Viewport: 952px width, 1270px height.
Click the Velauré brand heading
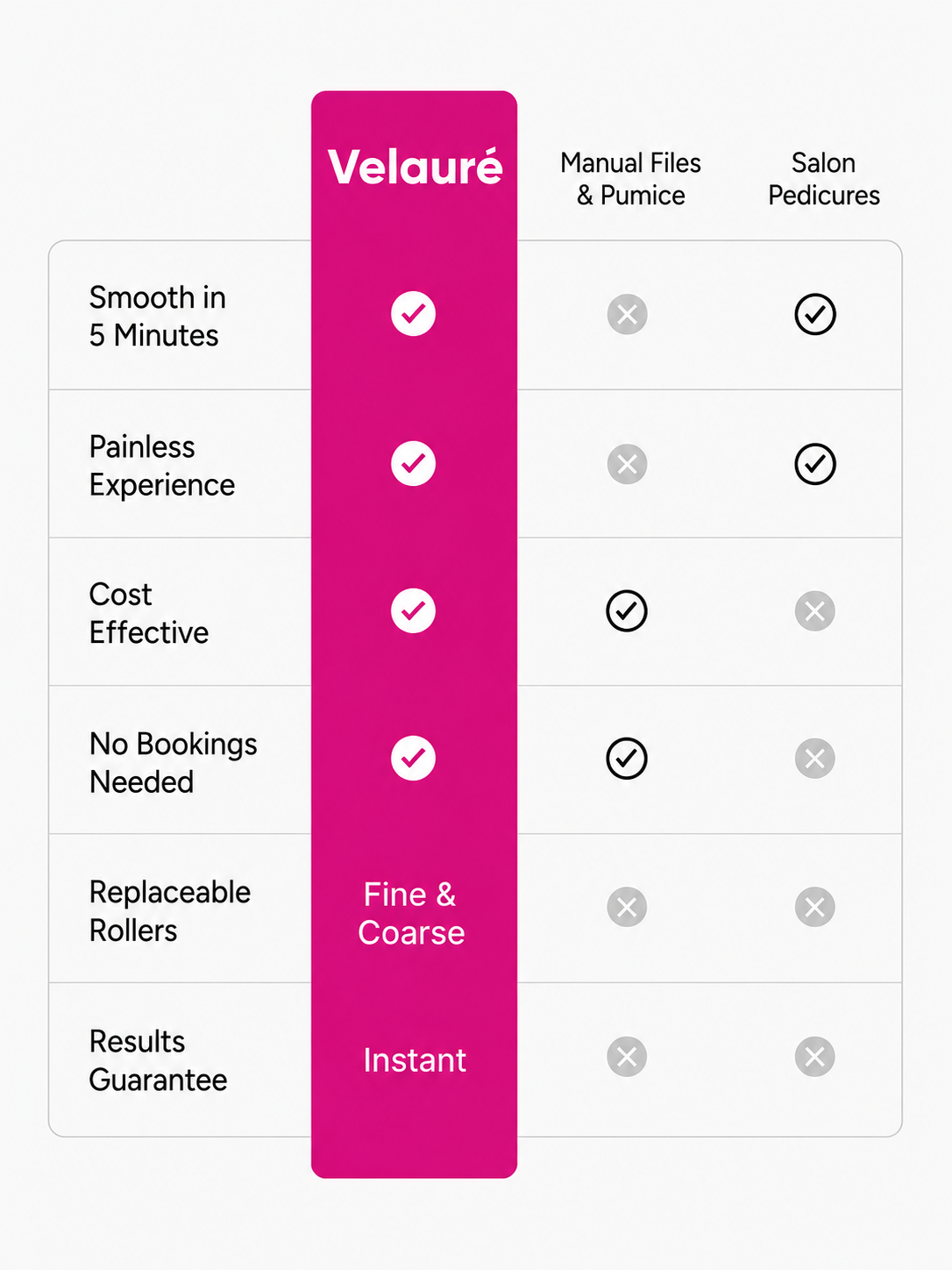click(415, 167)
